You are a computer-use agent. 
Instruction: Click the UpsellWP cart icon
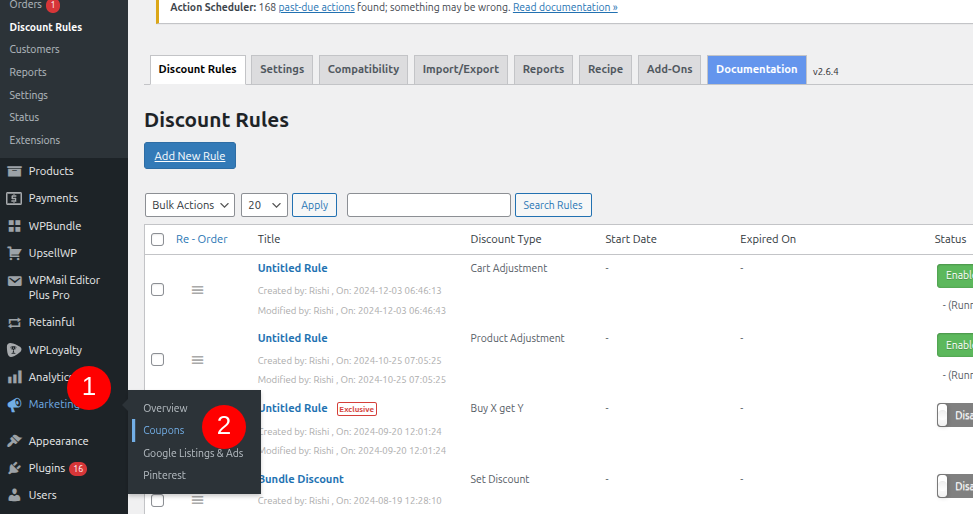point(14,253)
